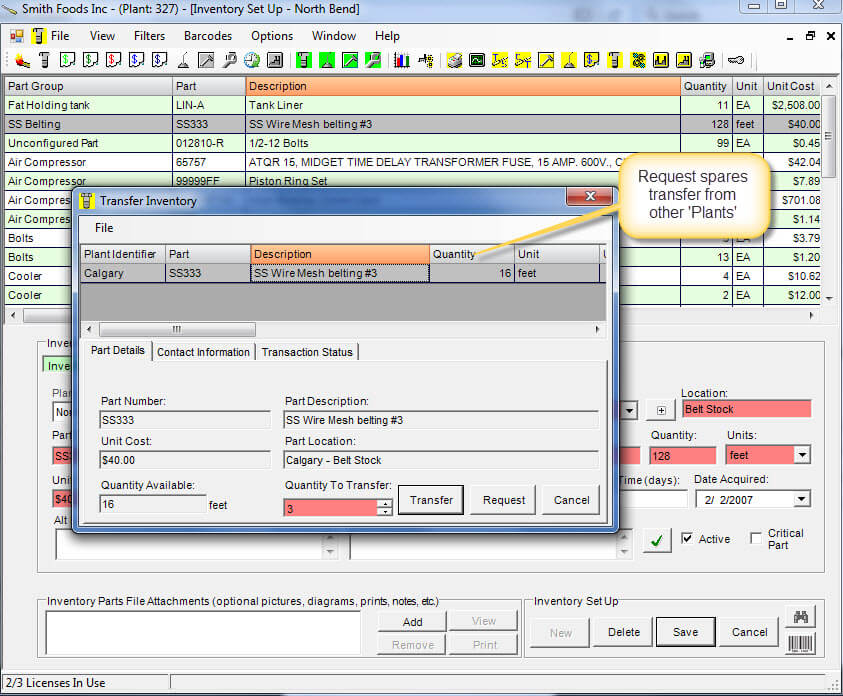Click the Quantity field showing 128
The height and width of the screenshot is (696, 843).
[683, 456]
